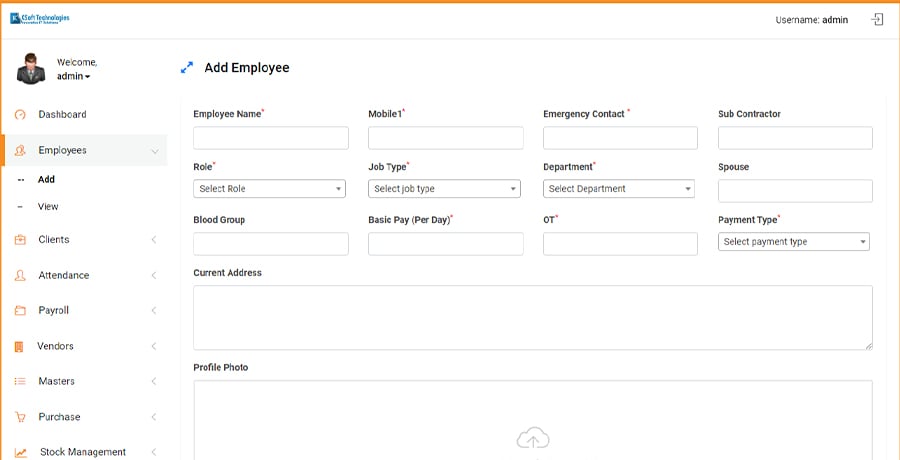Click the Purchase cart icon

coord(20,417)
